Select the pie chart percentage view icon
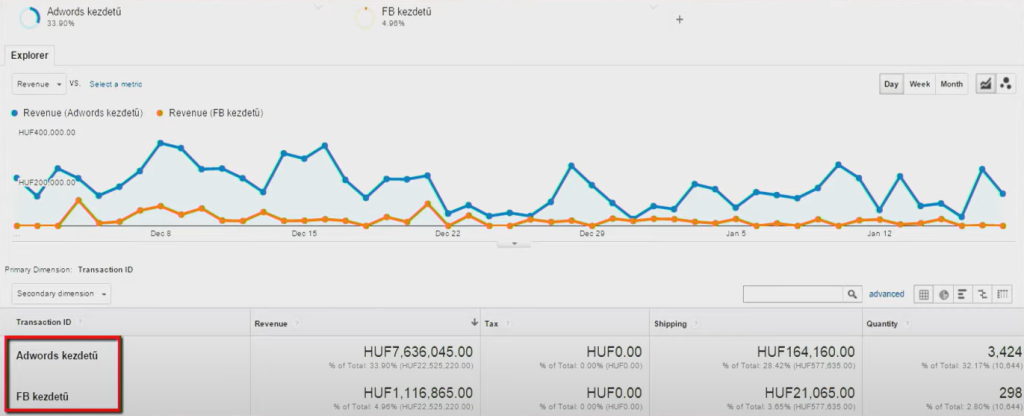 pyautogui.click(x=943, y=294)
